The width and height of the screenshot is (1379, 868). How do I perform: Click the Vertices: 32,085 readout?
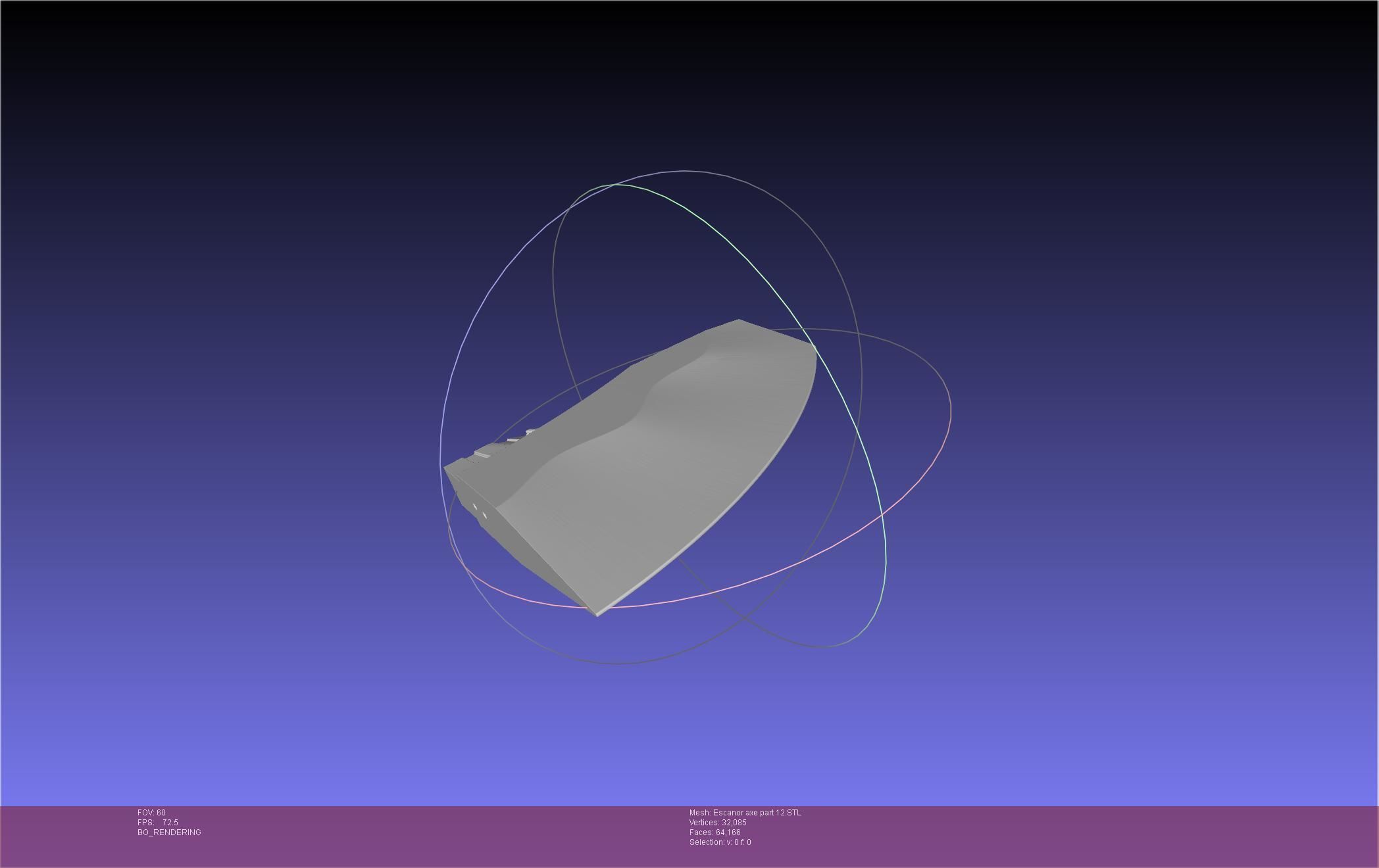pos(717,823)
